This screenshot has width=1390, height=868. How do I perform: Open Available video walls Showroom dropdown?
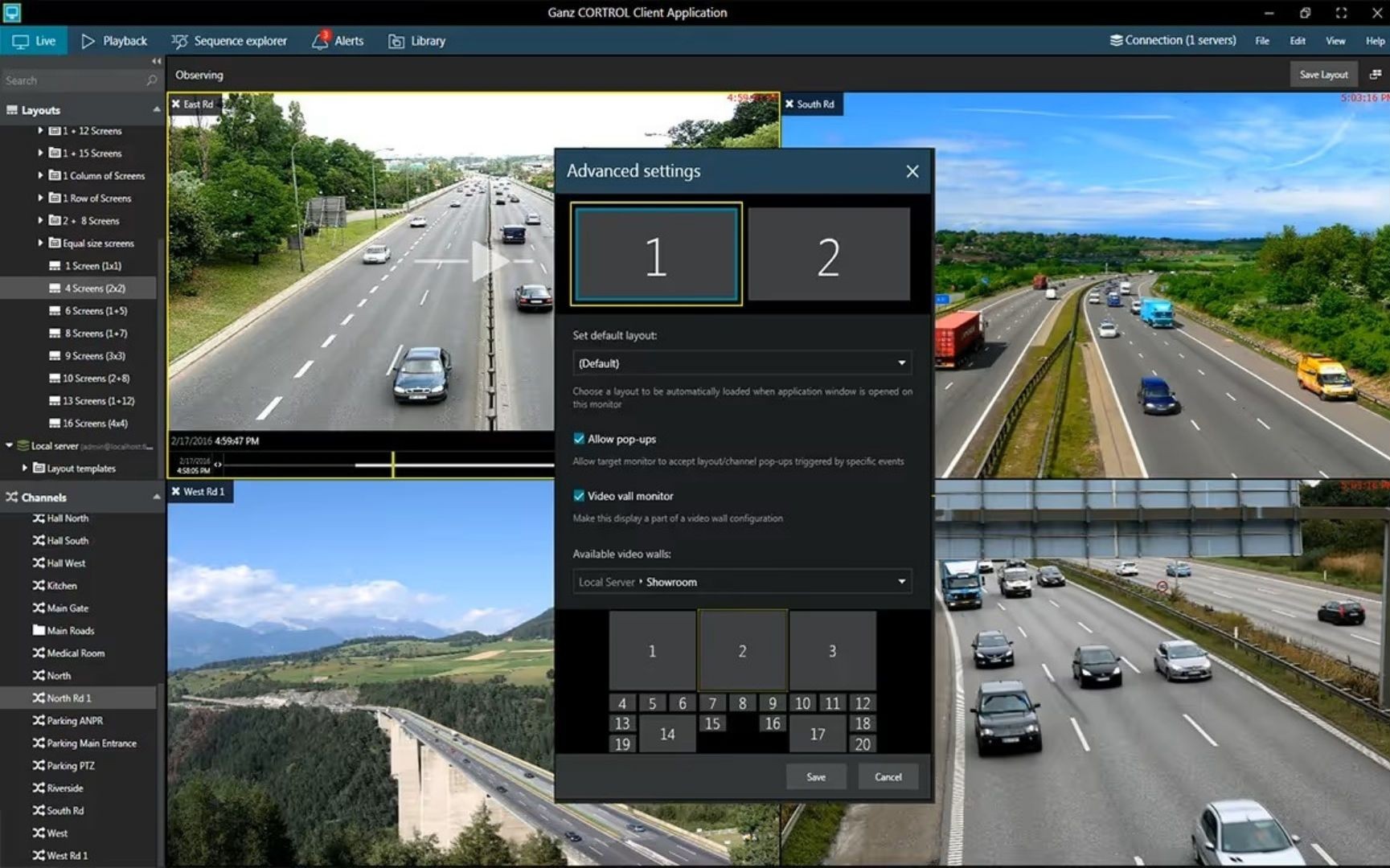742,582
